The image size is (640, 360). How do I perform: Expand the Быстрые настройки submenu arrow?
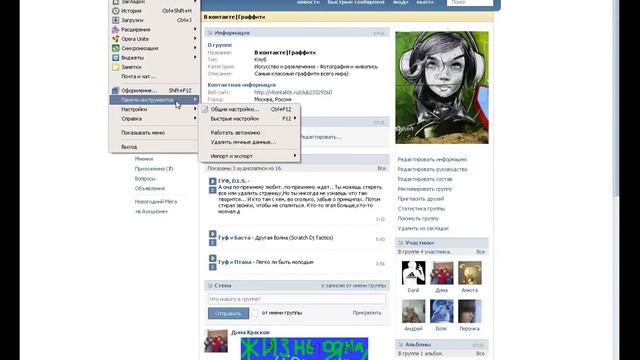(295, 119)
